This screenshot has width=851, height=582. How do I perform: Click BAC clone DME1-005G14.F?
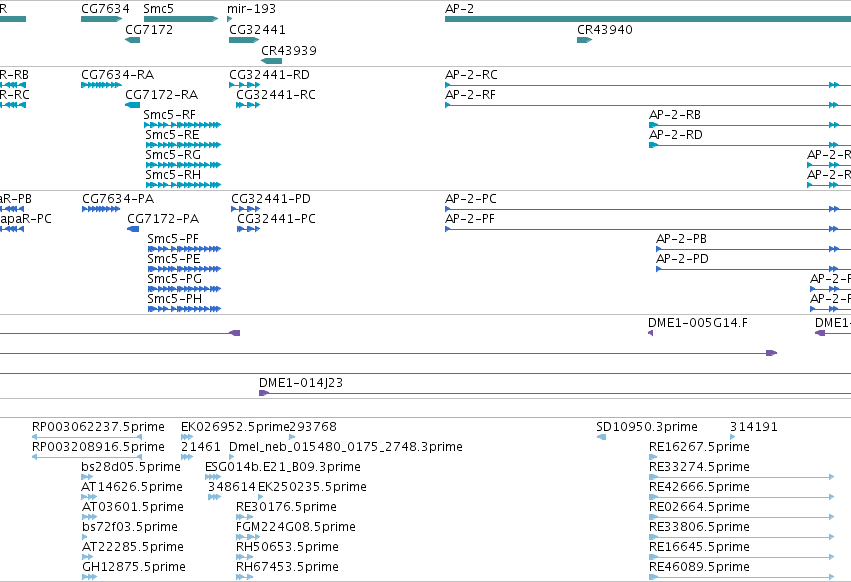tap(698, 323)
